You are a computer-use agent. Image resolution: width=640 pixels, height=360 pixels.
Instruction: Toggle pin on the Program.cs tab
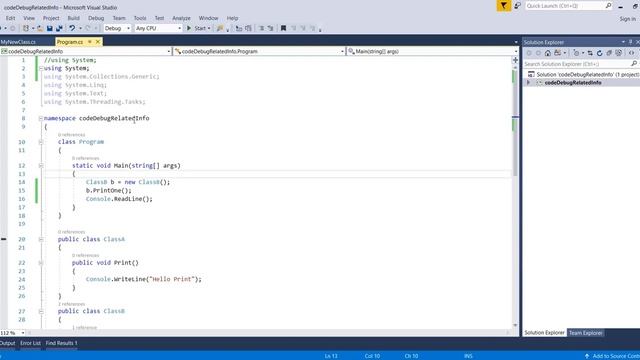[x=89, y=42]
